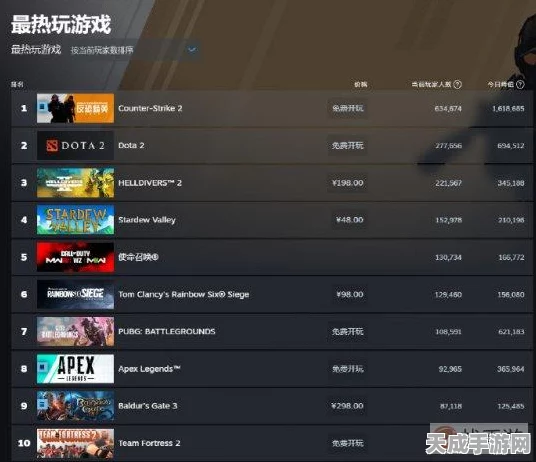
Task: Click current players value 277,656
Action: tap(448, 146)
